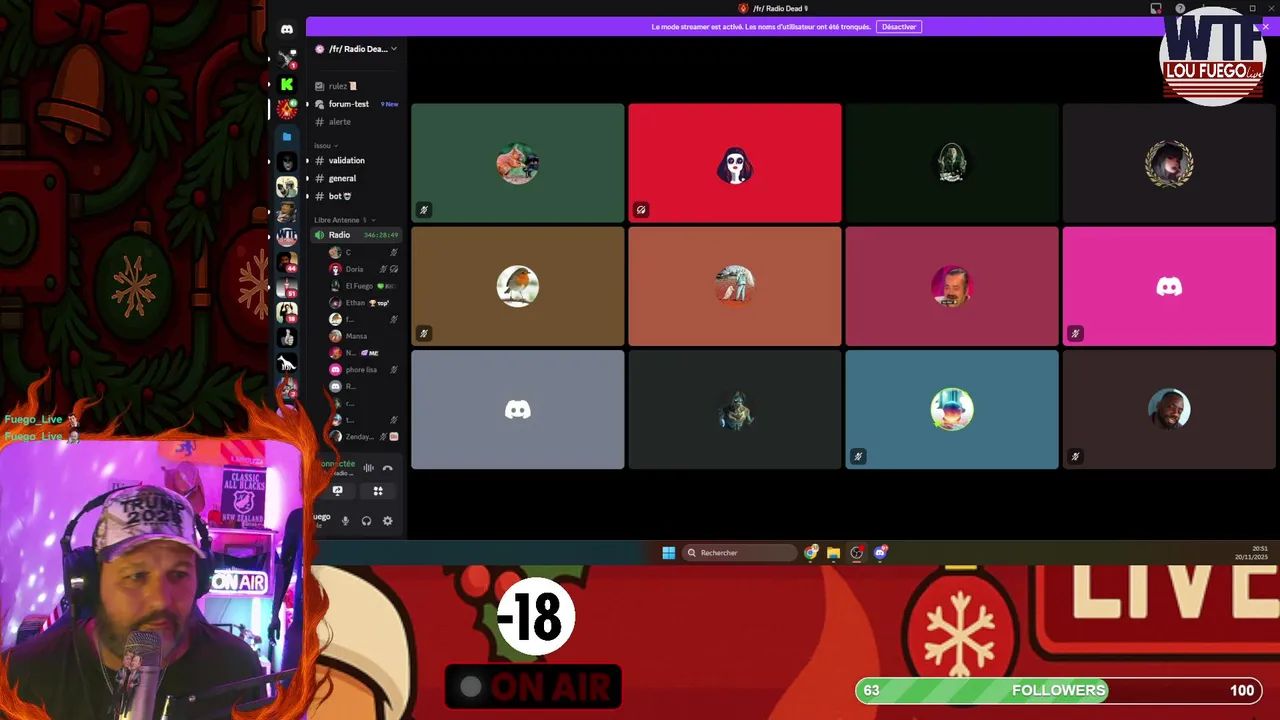Share your screen button

337,491
